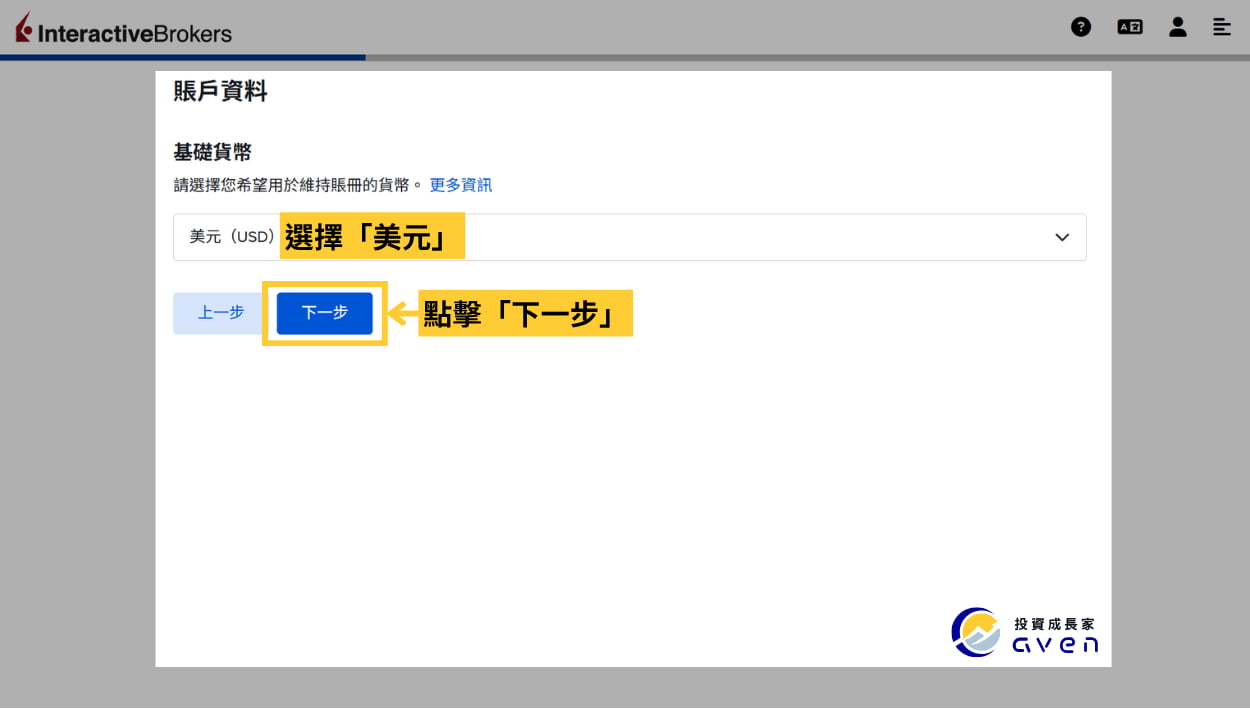The width and height of the screenshot is (1250, 709).
Task: Open the hamburger menu icon
Action: click(1222, 27)
